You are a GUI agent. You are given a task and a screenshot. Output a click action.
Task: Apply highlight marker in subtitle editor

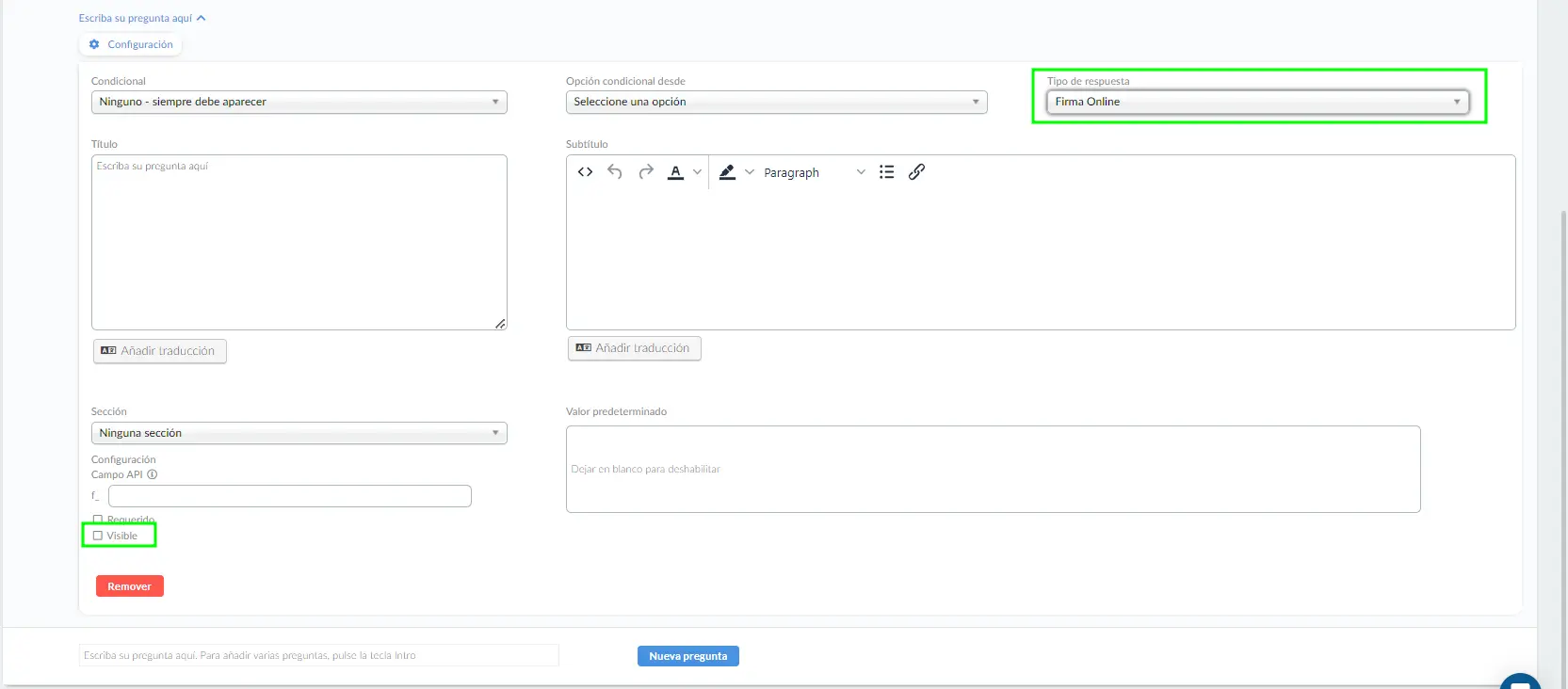tap(727, 172)
